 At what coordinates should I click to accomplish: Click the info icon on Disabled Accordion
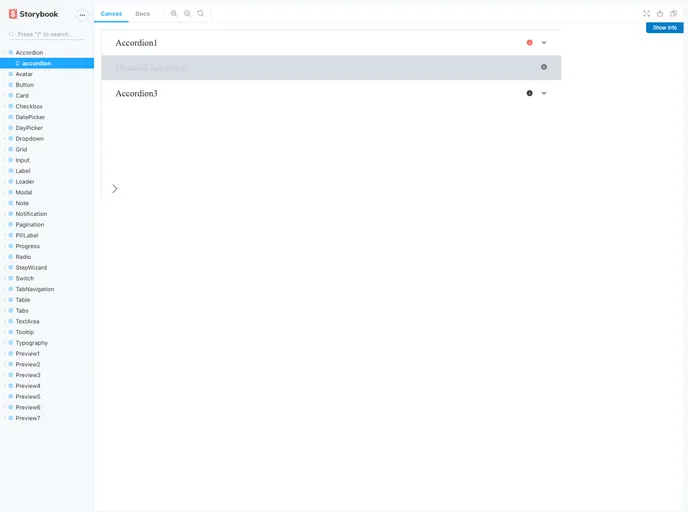point(544,67)
